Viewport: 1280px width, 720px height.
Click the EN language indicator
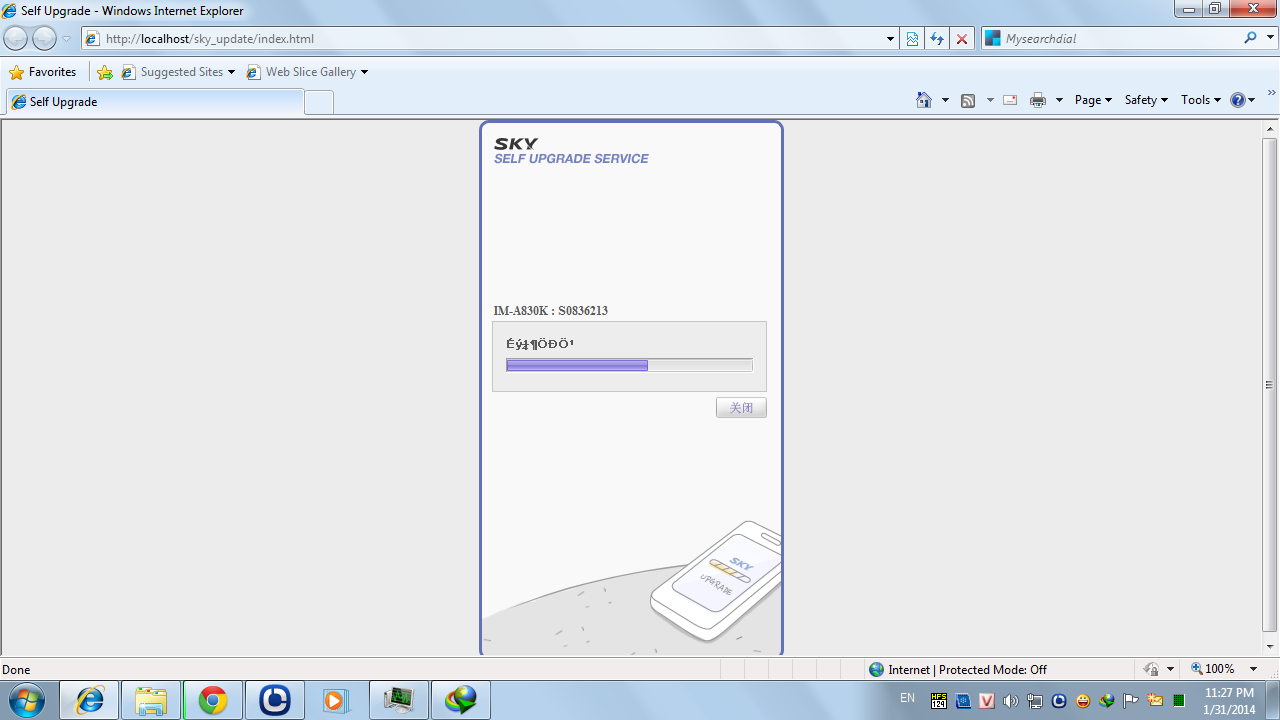(907, 697)
